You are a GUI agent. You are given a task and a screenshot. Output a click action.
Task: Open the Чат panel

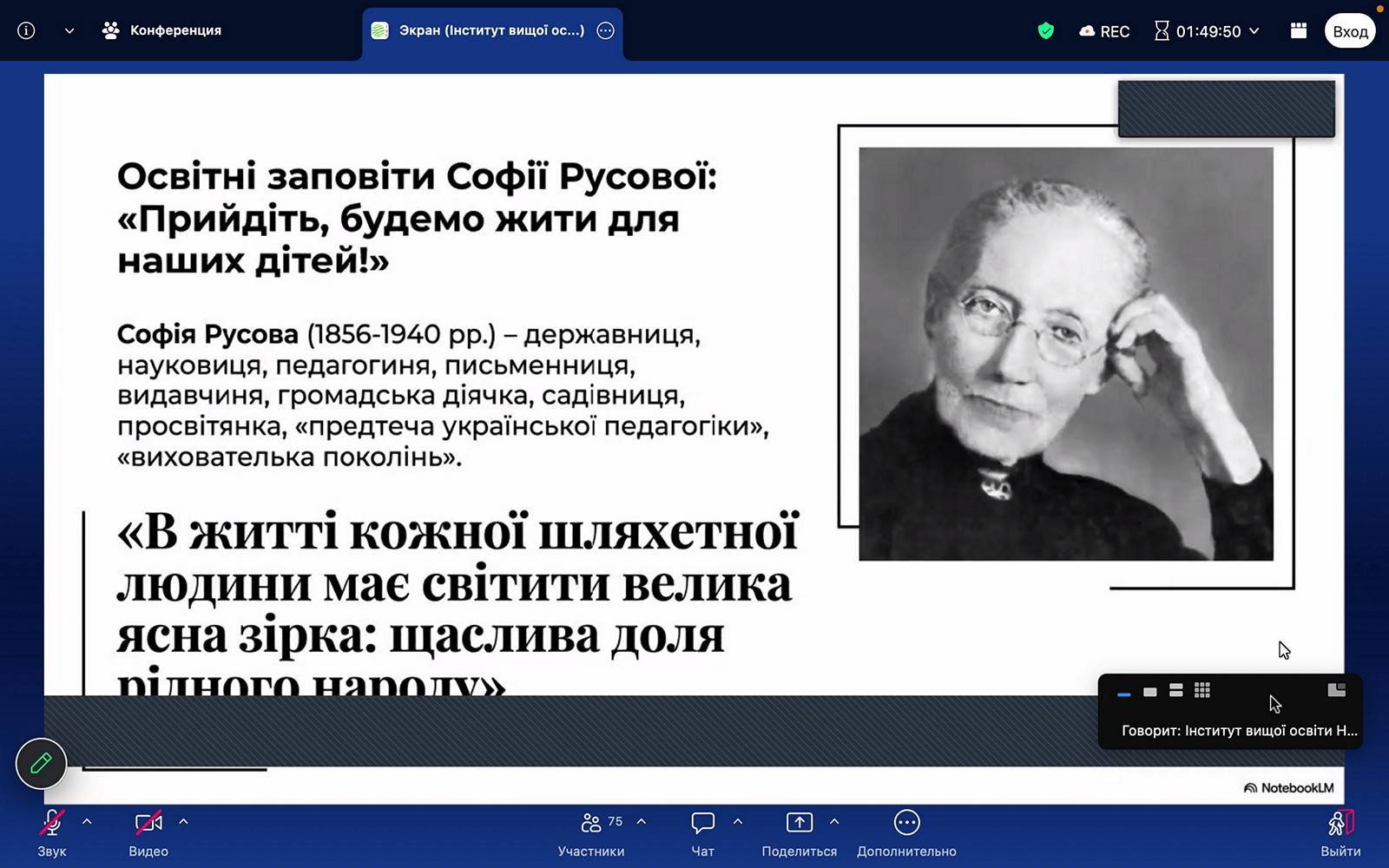702,832
